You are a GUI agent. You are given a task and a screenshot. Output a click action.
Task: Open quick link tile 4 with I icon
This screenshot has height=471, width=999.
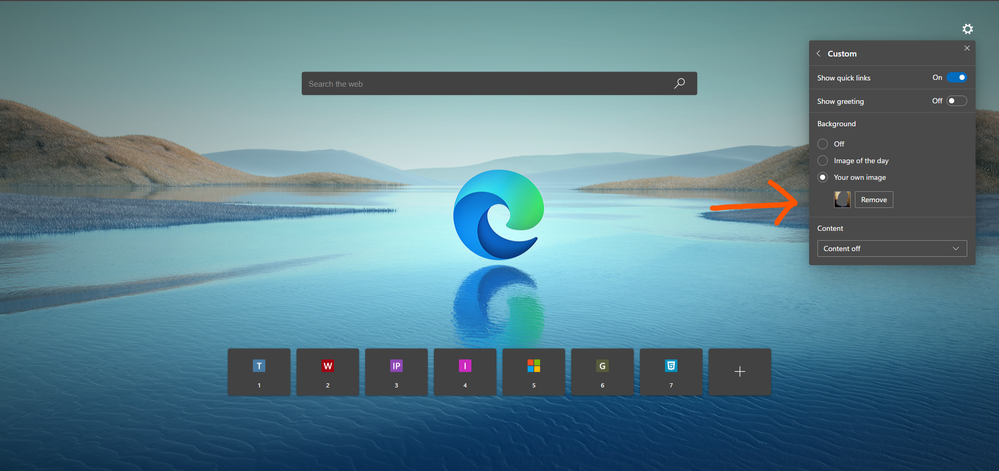pos(465,372)
